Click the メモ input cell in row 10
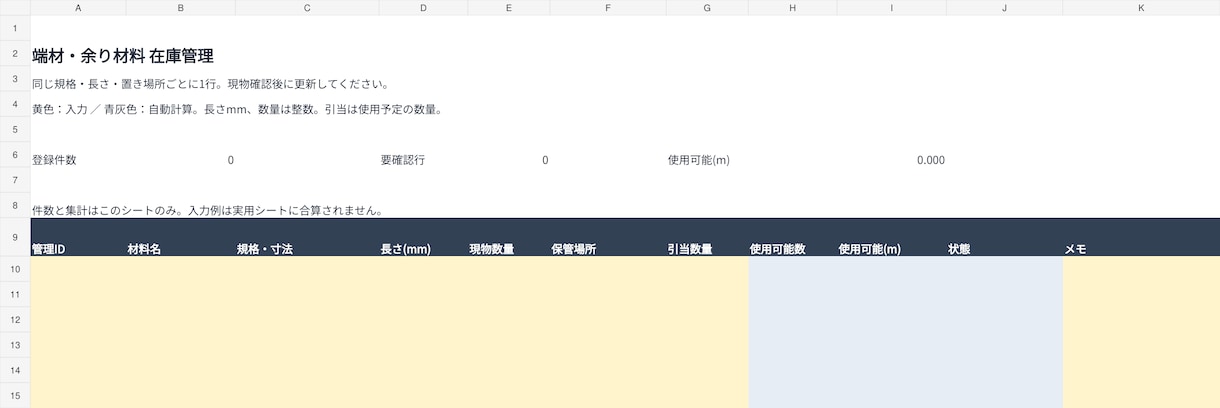Screen dimensions: 1220x408 click(x=1141, y=269)
